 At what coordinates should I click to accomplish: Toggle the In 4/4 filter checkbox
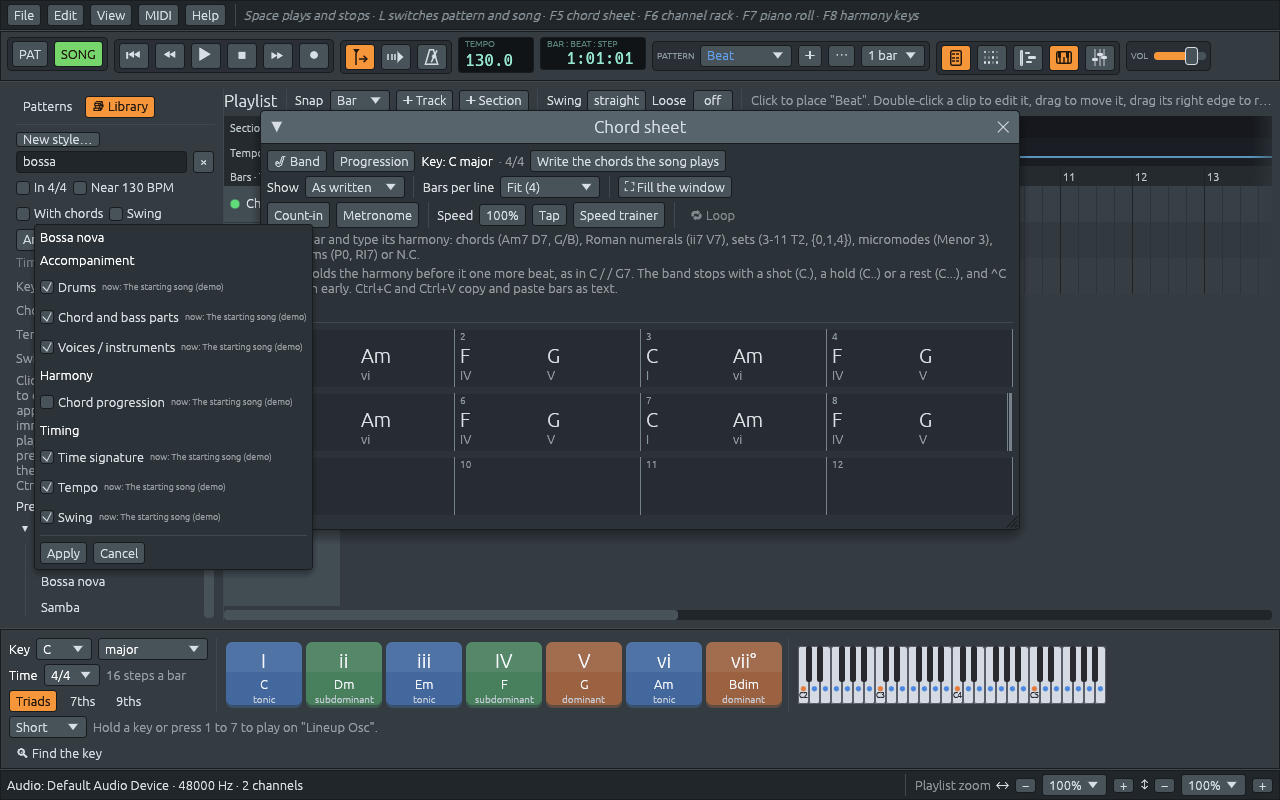click(23, 187)
